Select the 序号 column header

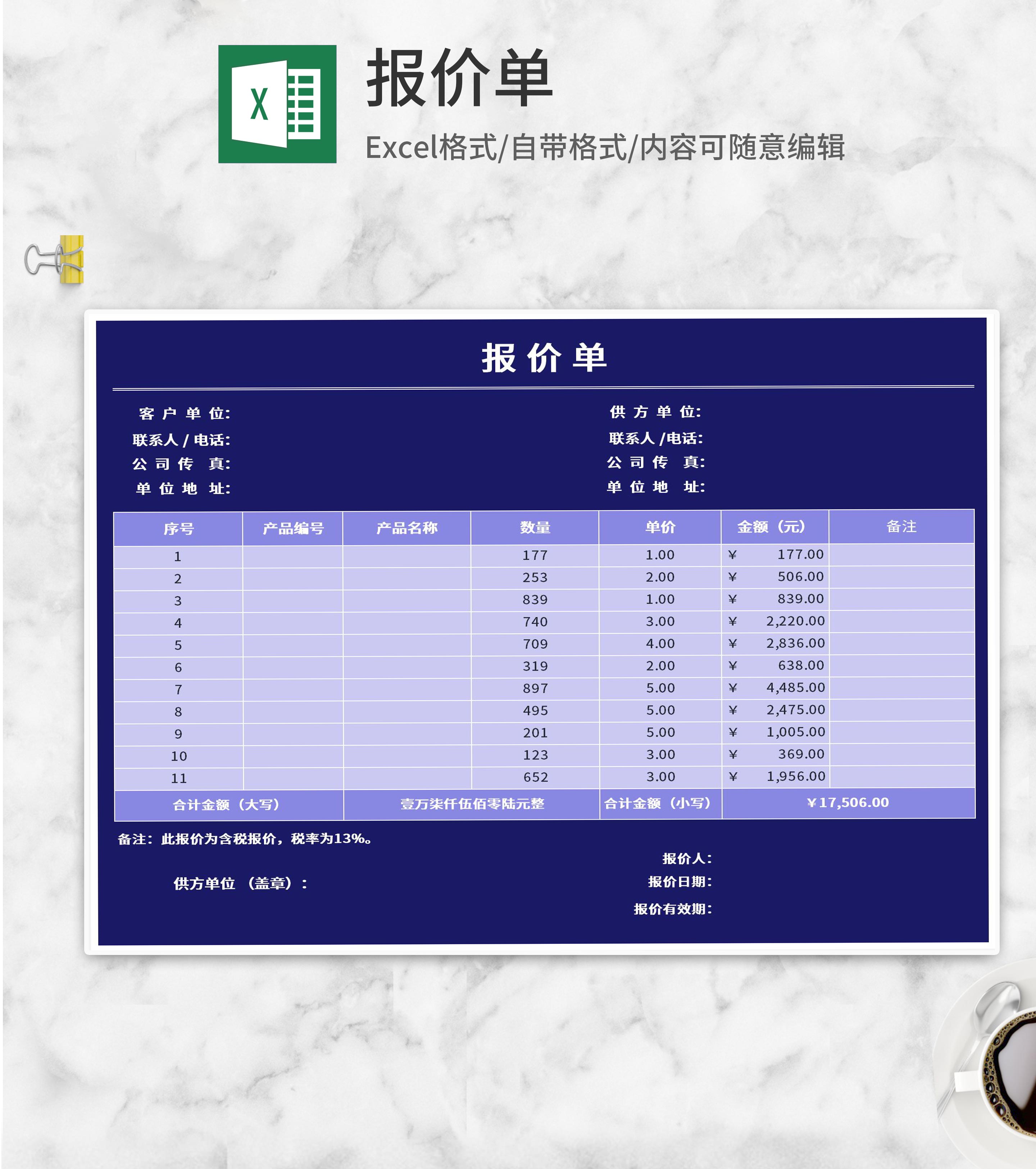coord(178,528)
